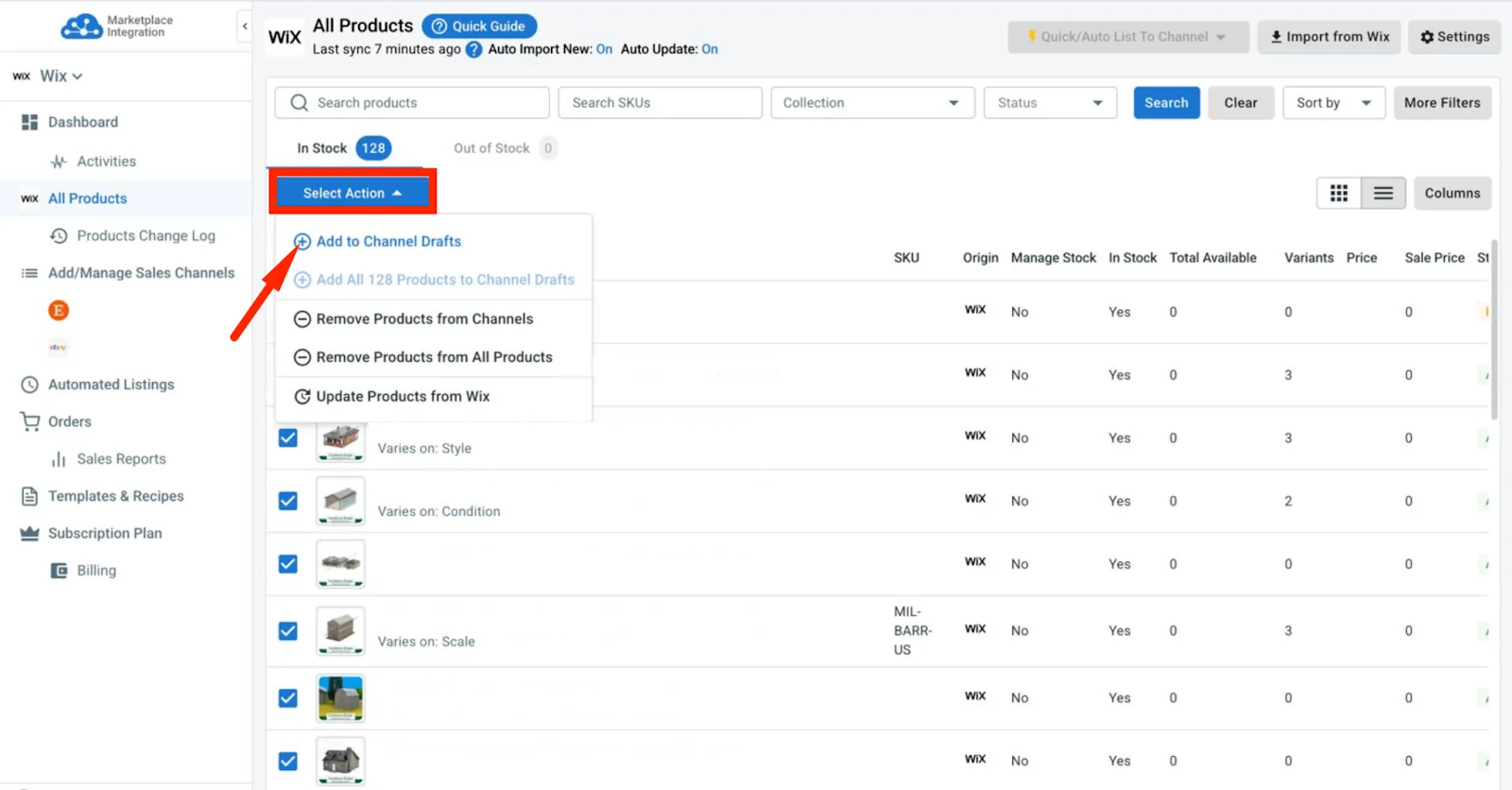
Task: Focus the Search products field
Action: 412,103
